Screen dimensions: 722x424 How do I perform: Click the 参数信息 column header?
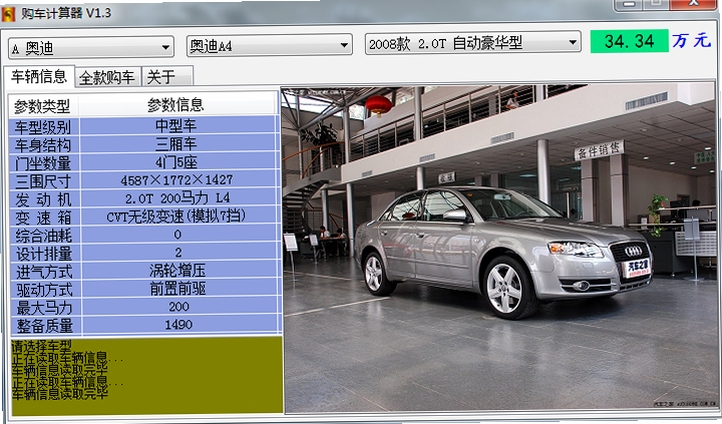pyautogui.click(x=177, y=105)
